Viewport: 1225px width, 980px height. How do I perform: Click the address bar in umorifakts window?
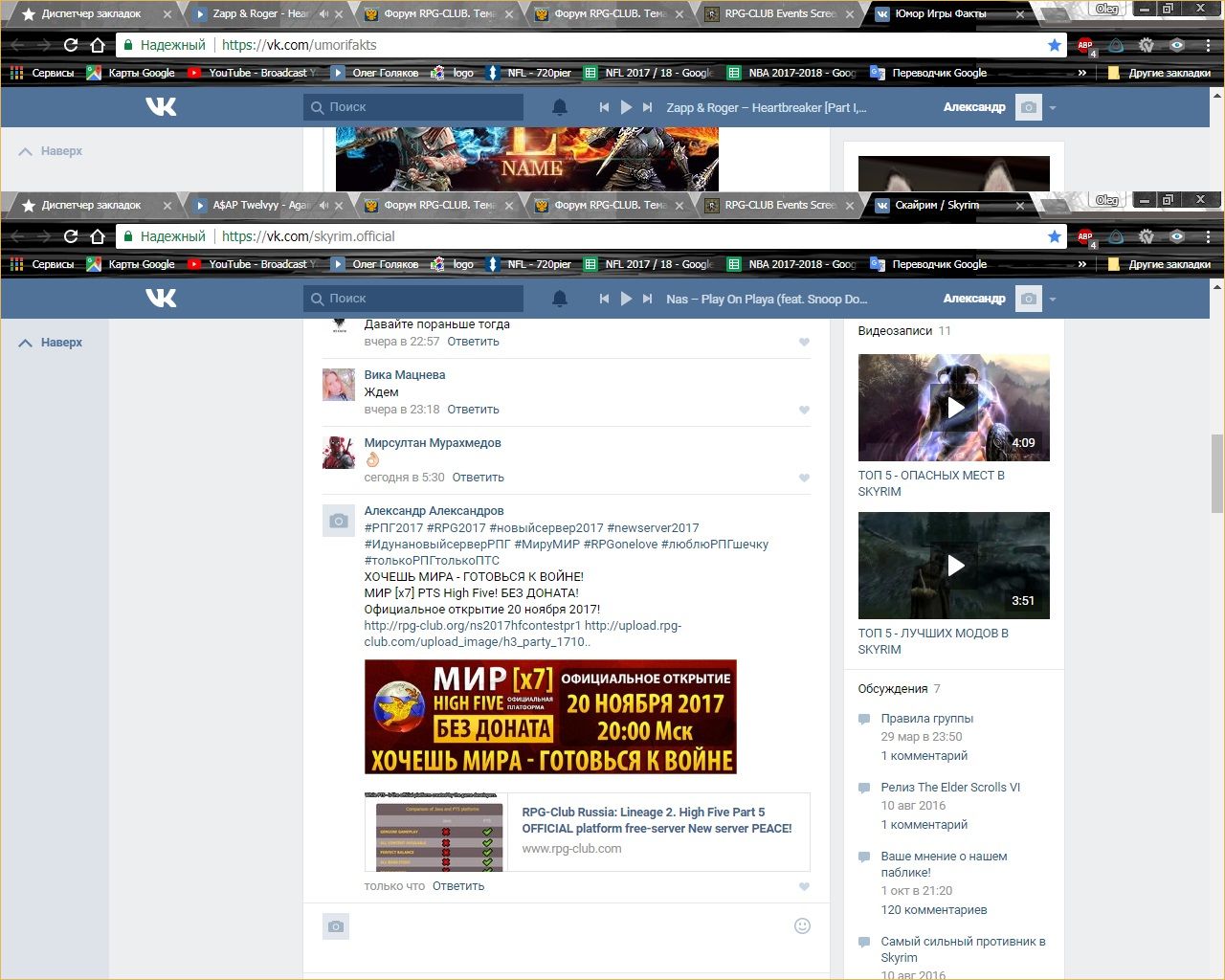pyautogui.click(x=590, y=45)
